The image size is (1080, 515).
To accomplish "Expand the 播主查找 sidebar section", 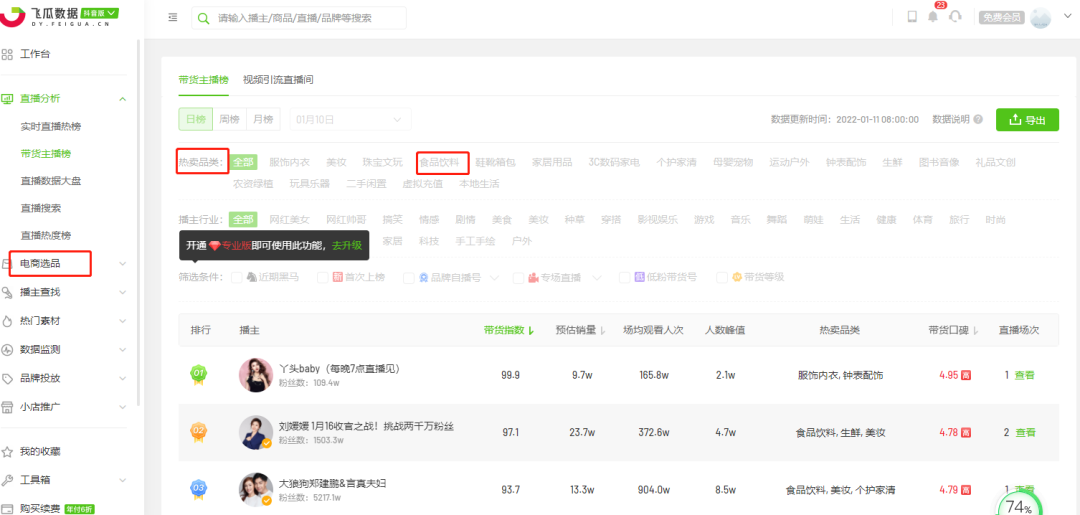I will (123, 293).
